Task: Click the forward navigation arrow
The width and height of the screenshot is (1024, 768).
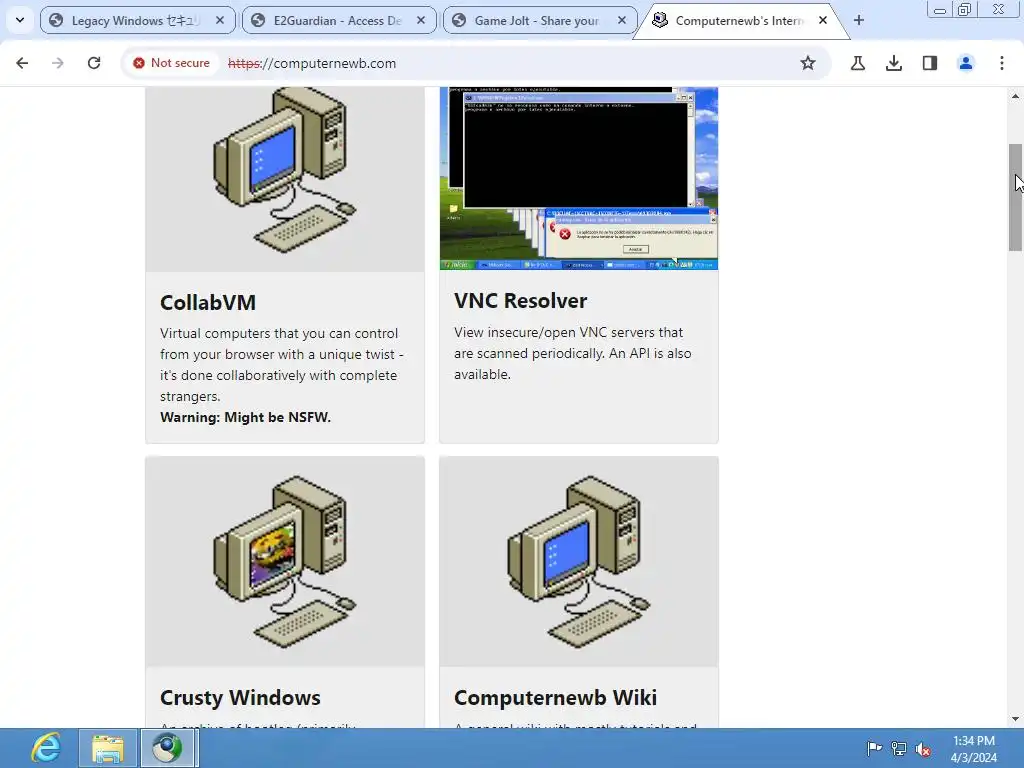Action: tap(58, 63)
